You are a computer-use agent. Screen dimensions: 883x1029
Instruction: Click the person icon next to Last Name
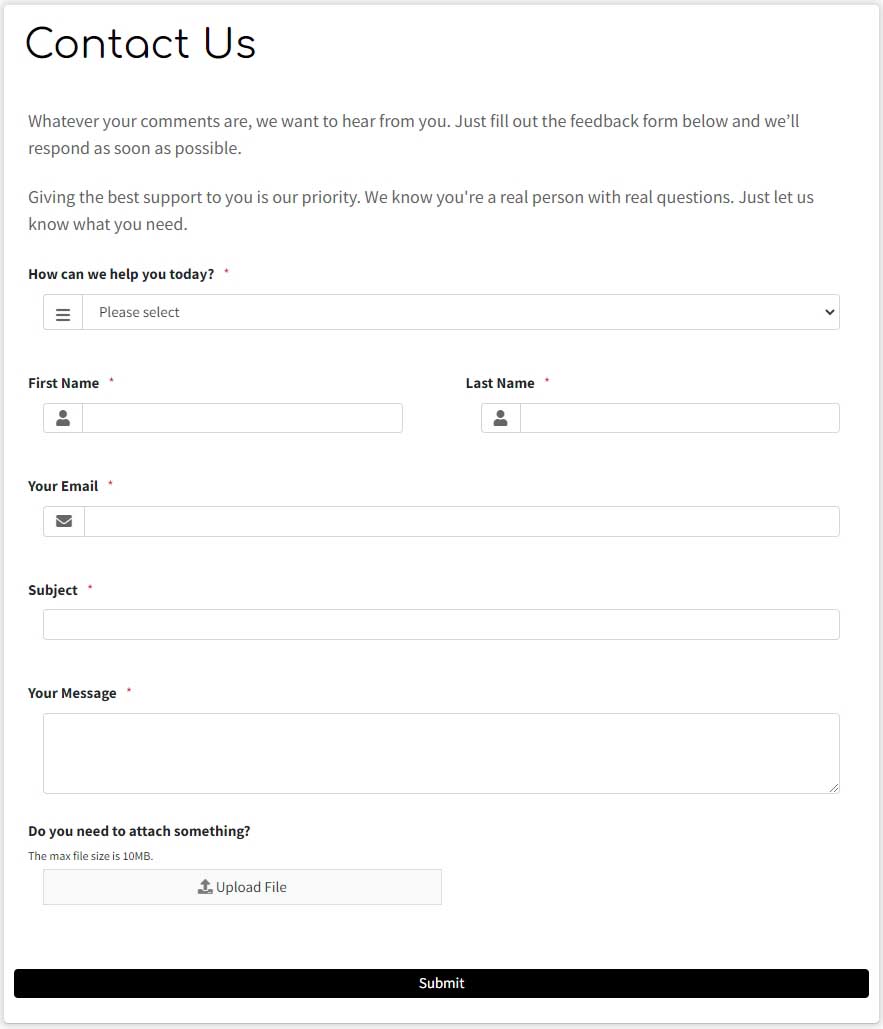coord(500,417)
